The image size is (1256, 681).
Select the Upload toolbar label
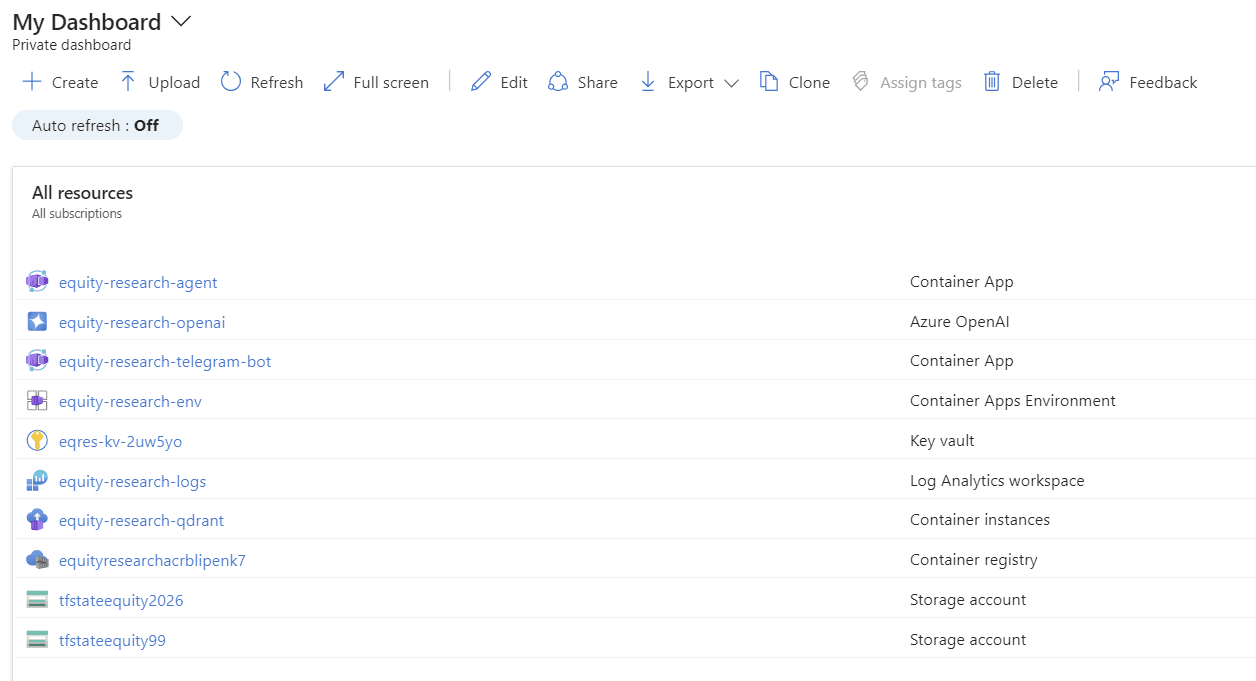pyautogui.click(x=174, y=83)
